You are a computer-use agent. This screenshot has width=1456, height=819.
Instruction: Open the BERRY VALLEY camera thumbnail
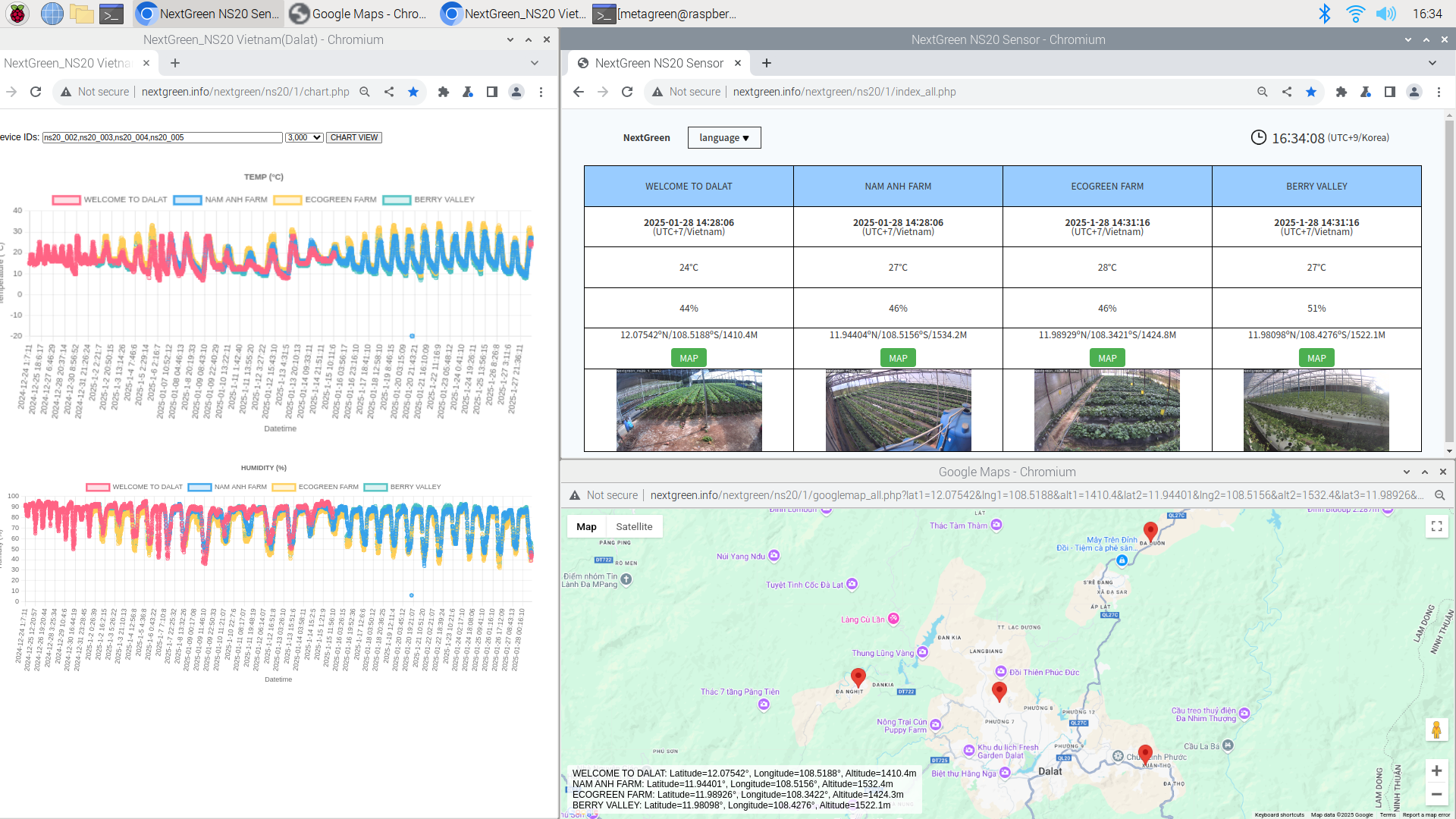click(x=1316, y=410)
